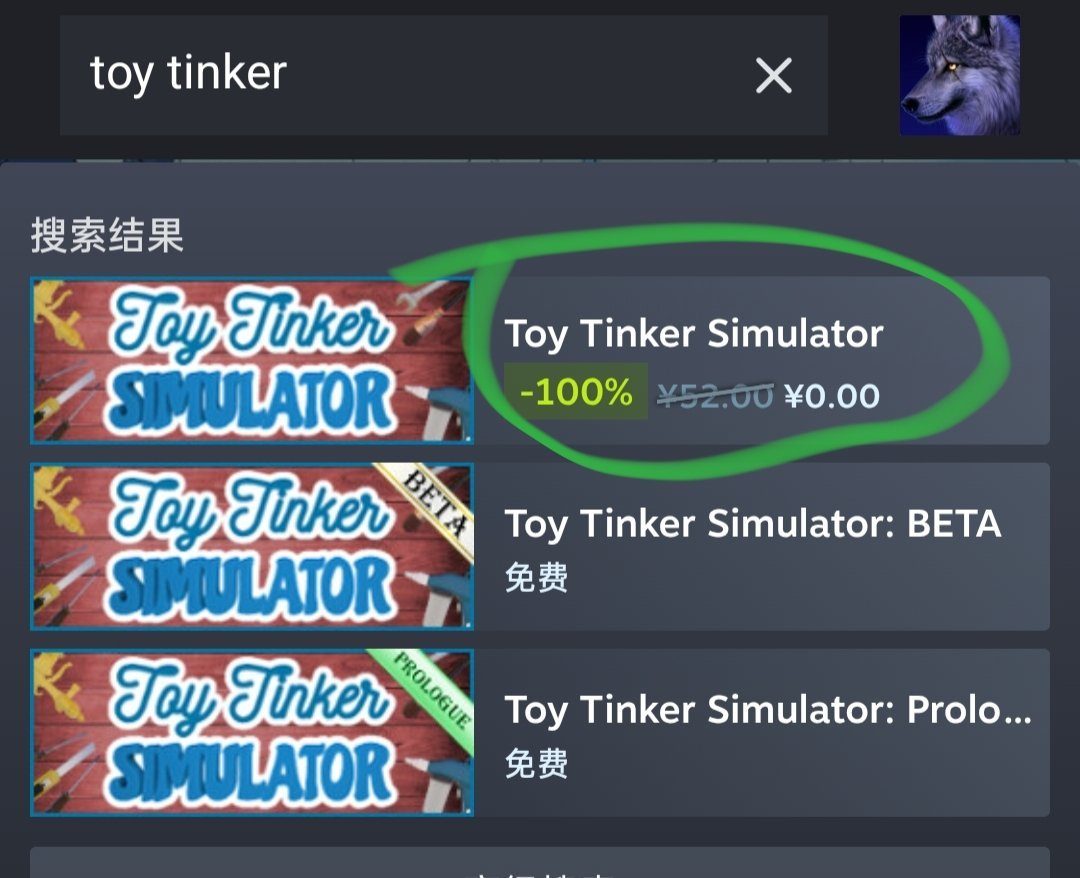Open Toy Tinker Simulator: BETA thumbnail
This screenshot has width=1080, height=878.
click(x=252, y=546)
